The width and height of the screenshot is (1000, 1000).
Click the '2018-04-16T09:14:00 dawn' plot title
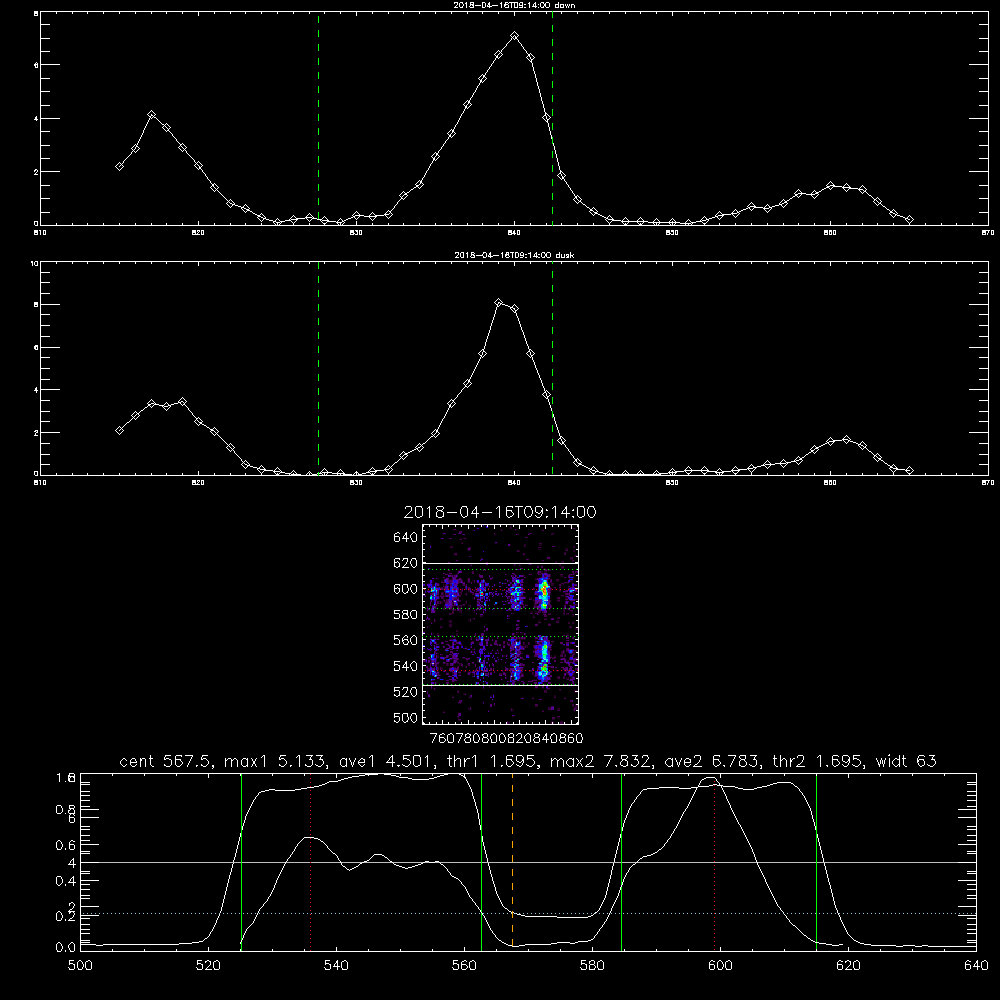click(x=514, y=5)
